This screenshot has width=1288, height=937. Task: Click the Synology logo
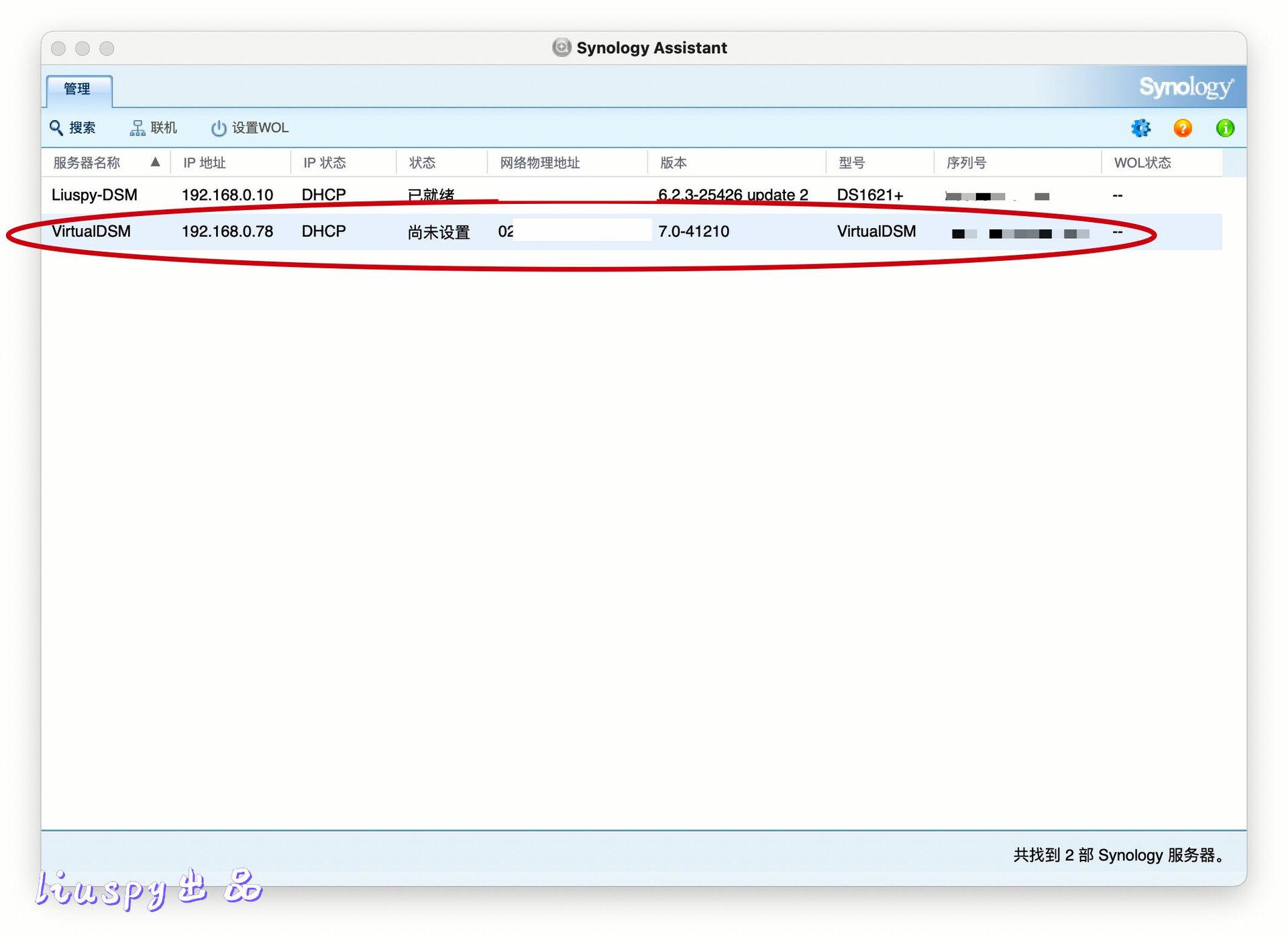1186,87
